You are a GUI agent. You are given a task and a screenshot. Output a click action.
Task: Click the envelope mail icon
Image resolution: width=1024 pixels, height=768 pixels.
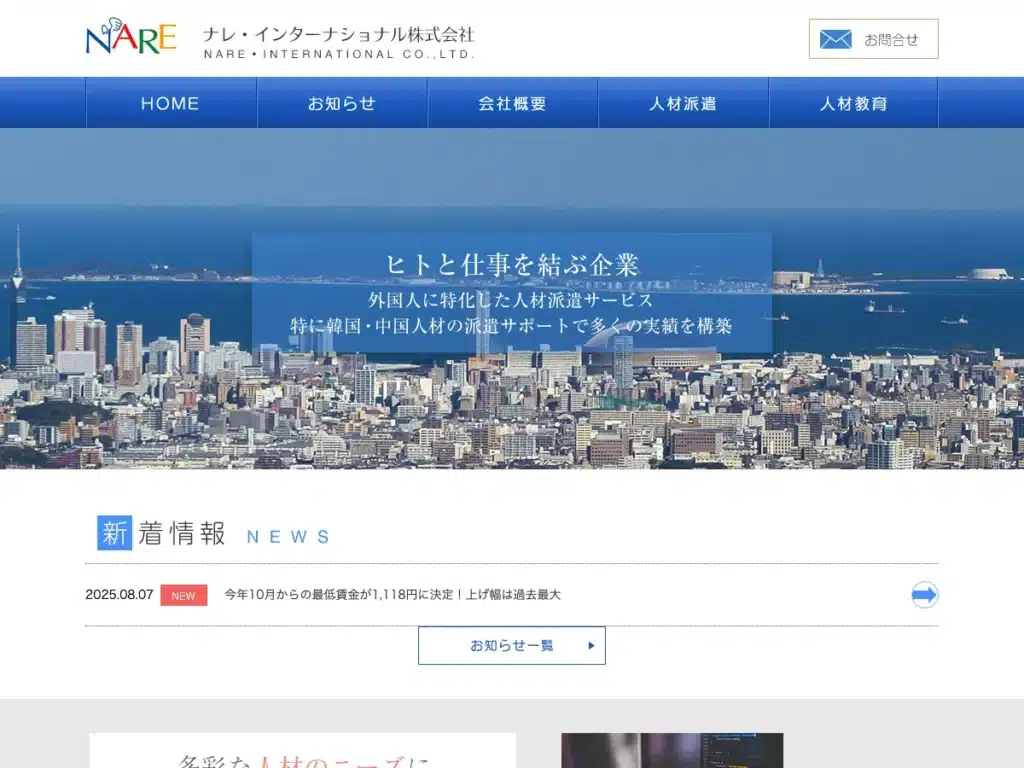[x=835, y=39]
